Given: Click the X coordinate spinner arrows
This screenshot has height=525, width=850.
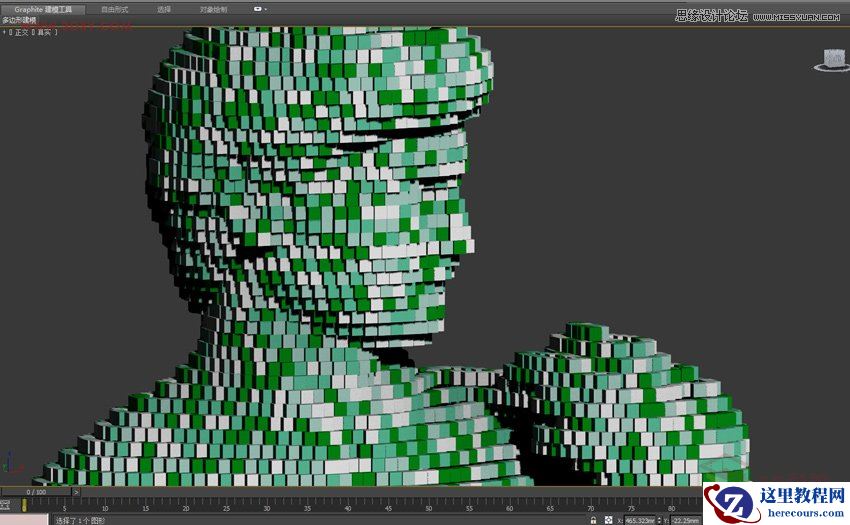Looking at the screenshot, I should point(659,521).
